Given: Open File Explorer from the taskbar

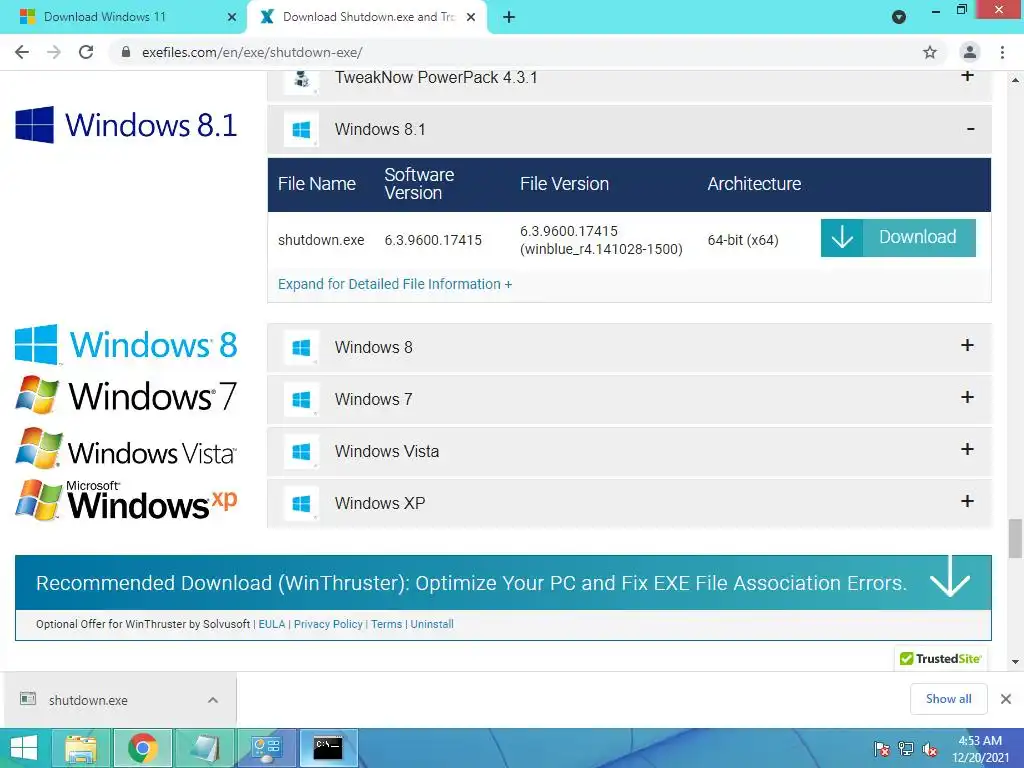Looking at the screenshot, I should click(x=81, y=748).
